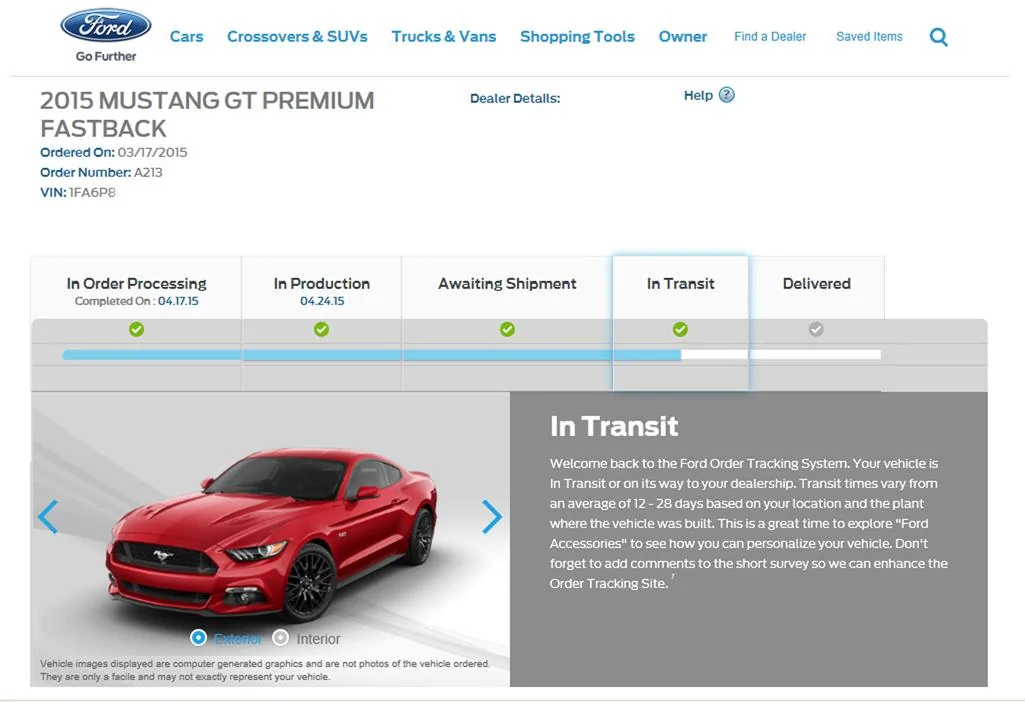Viewport: 1025px width, 702px height.
Task: Click the In Transit green checkmark
Action: click(x=681, y=329)
